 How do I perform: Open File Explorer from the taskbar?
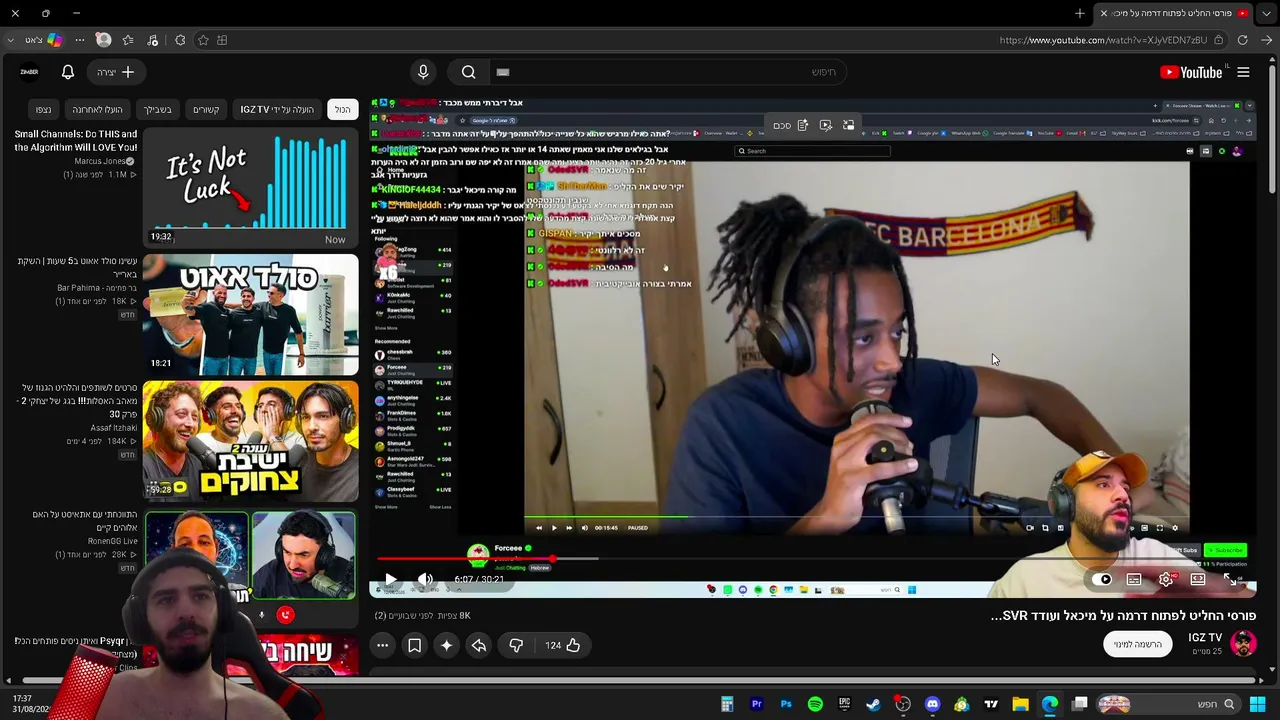(x=1020, y=704)
